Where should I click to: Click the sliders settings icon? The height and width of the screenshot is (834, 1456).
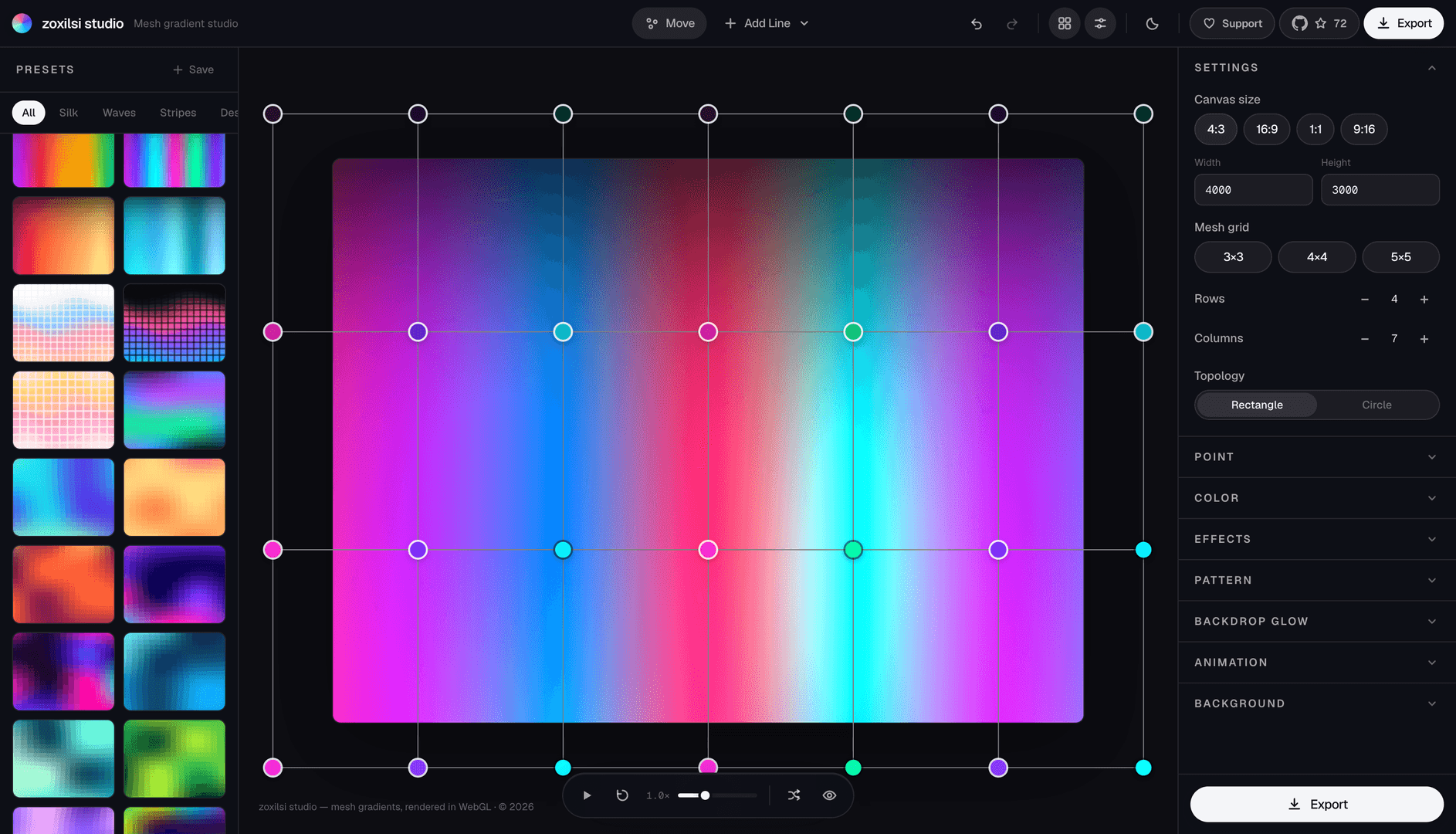(x=1100, y=24)
